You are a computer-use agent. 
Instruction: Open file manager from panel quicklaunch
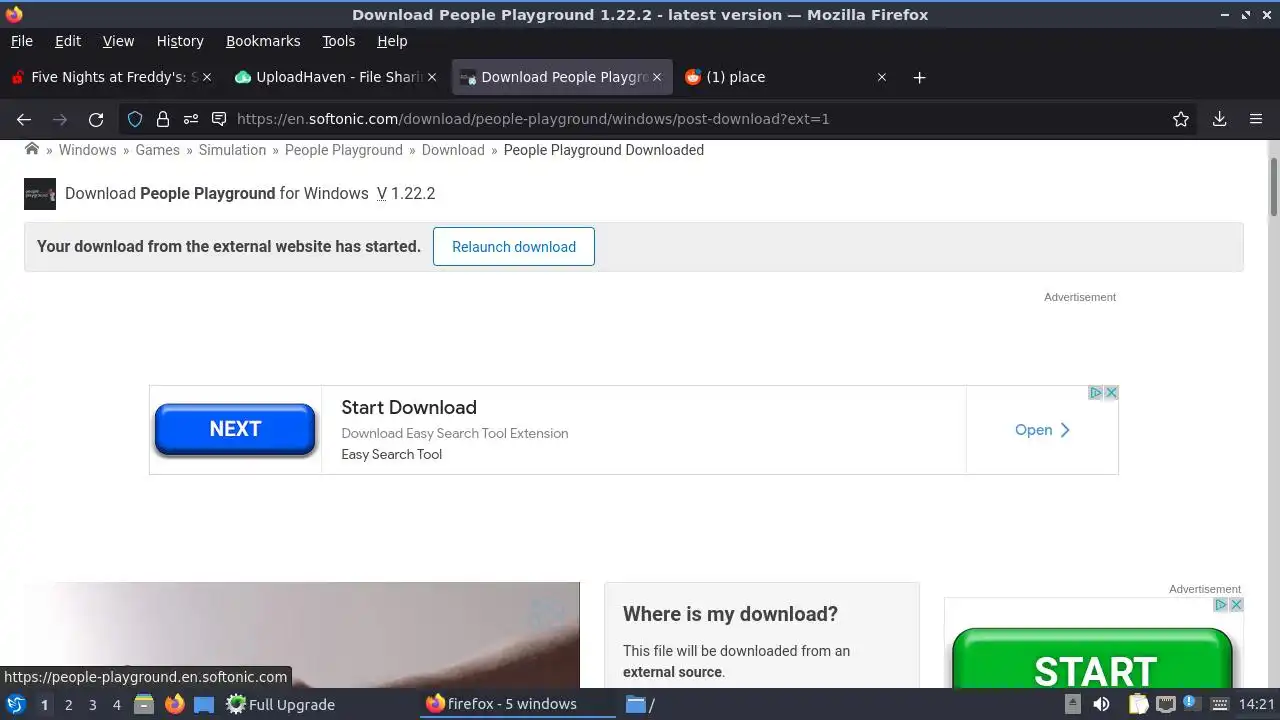(x=144, y=704)
